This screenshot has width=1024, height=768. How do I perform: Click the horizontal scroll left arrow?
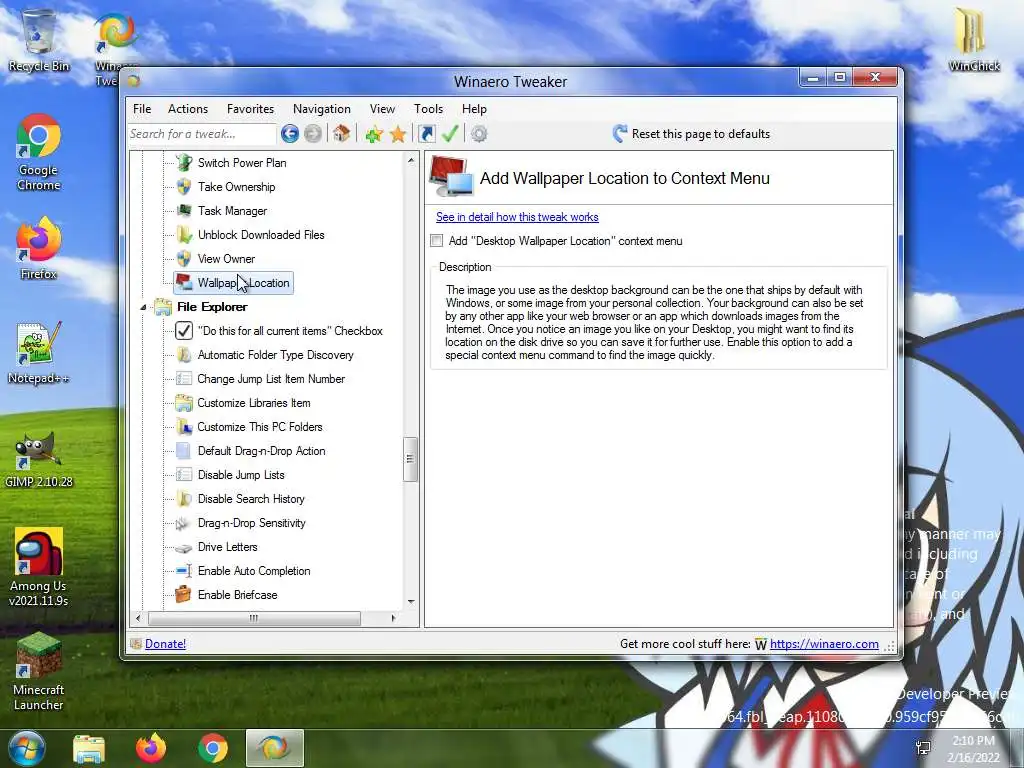pyautogui.click(x=138, y=618)
